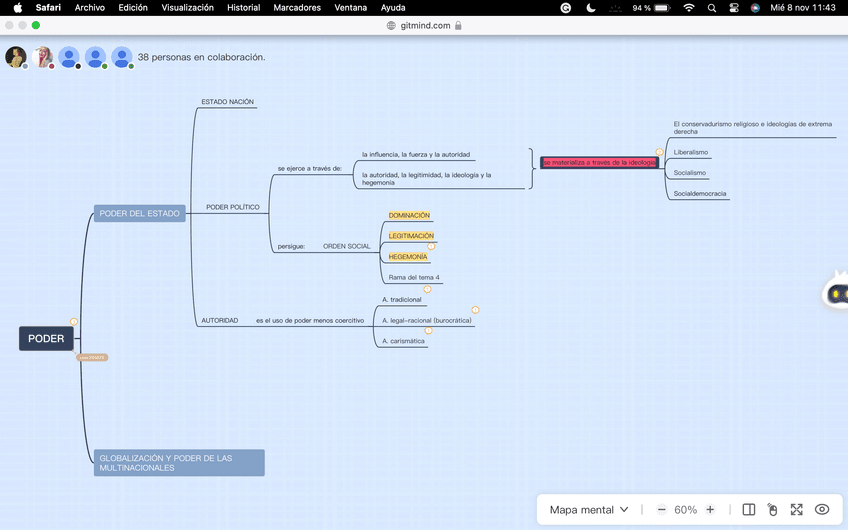Open the Historial menu

pyautogui.click(x=243, y=8)
